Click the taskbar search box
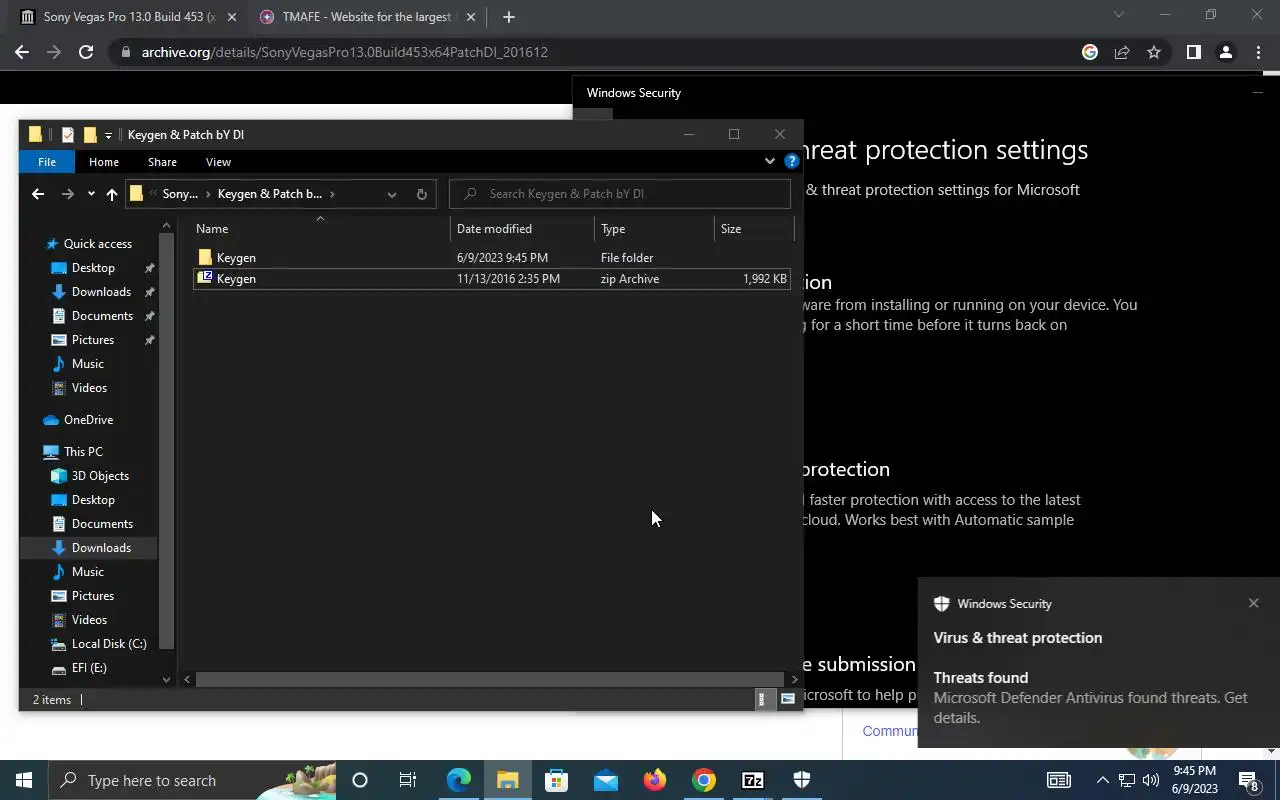 pos(192,780)
